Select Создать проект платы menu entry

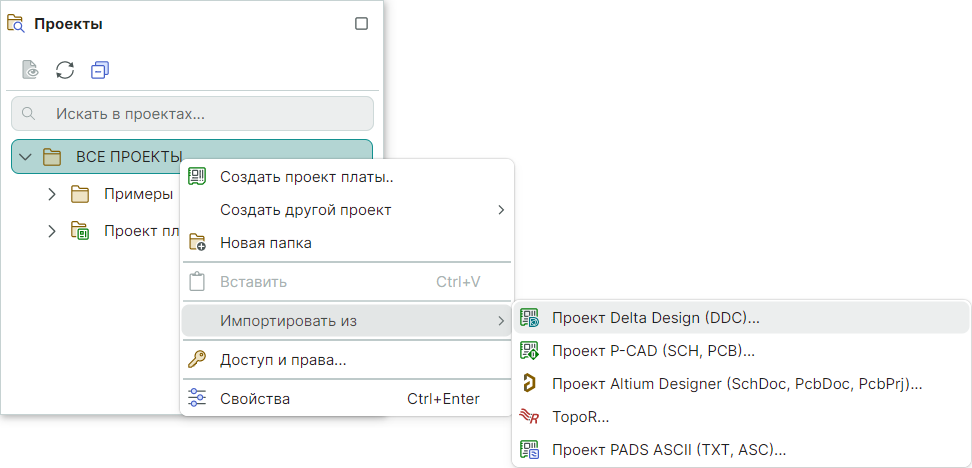pos(306,178)
